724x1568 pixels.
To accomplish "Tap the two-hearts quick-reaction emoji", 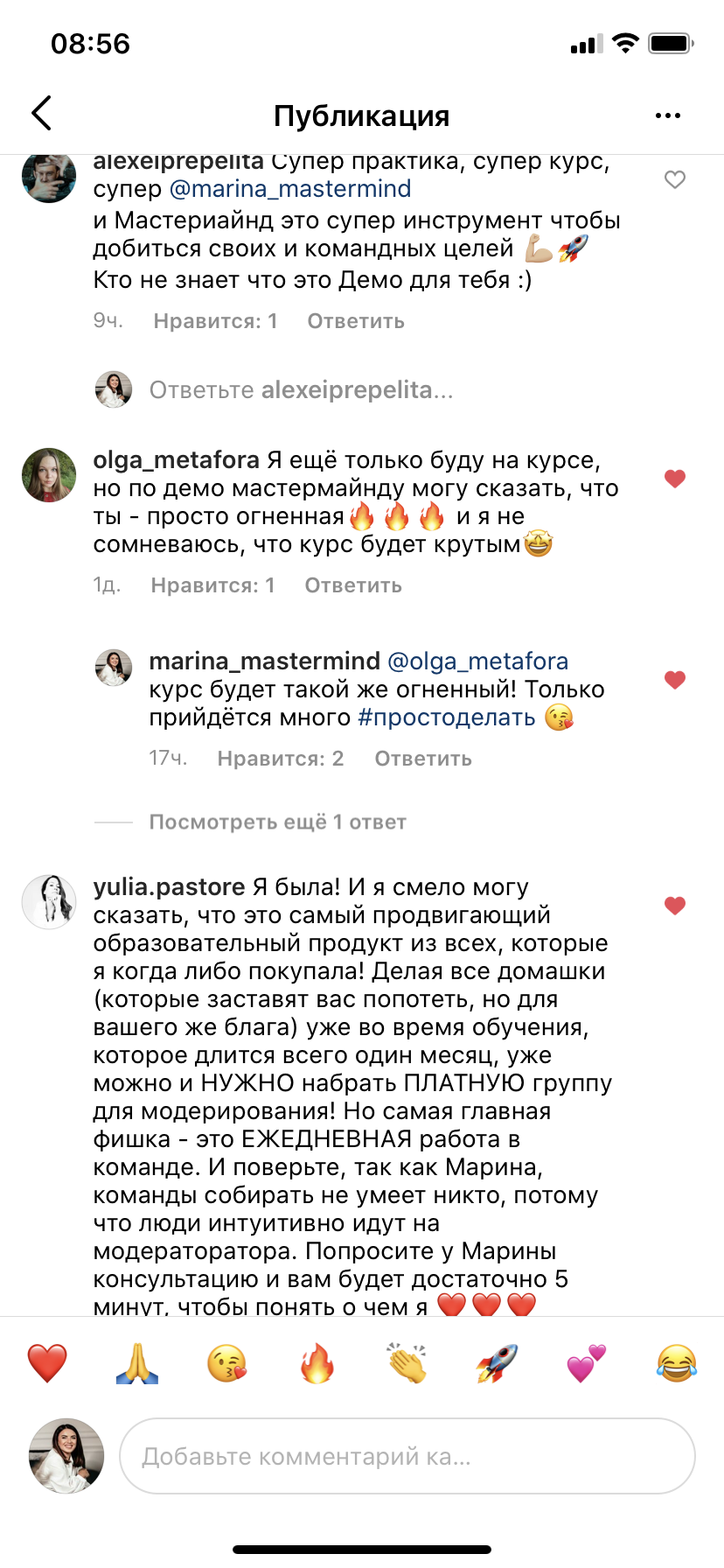I will (586, 1363).
